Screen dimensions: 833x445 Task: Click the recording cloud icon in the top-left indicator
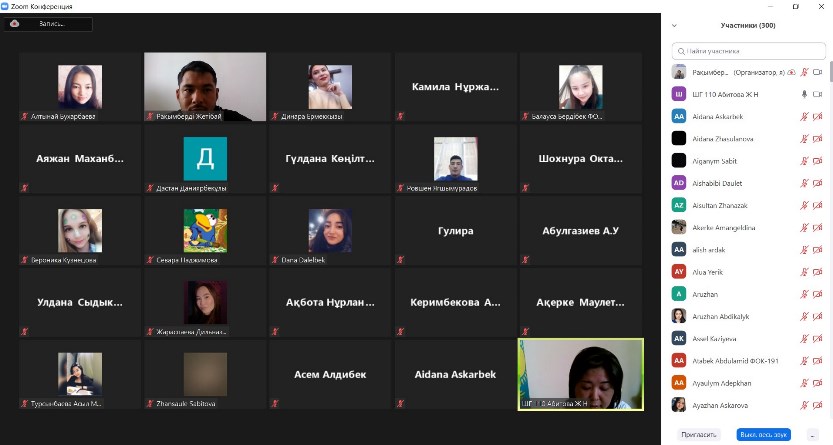(15, 24)
